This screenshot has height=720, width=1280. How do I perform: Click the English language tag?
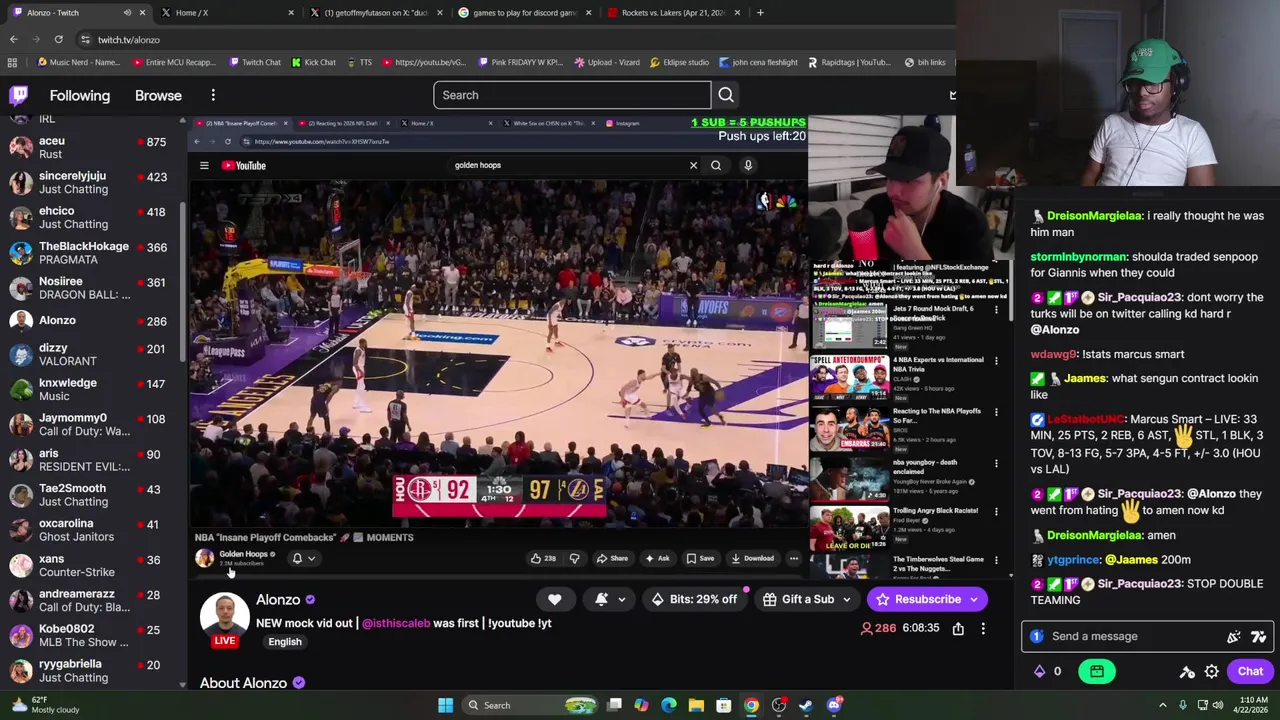(284, 642)
